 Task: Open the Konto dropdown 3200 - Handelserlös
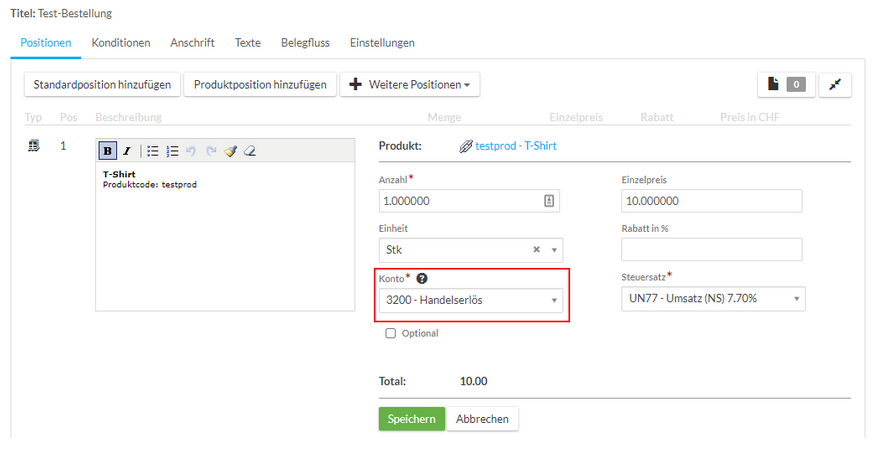[x=471, y=300]
